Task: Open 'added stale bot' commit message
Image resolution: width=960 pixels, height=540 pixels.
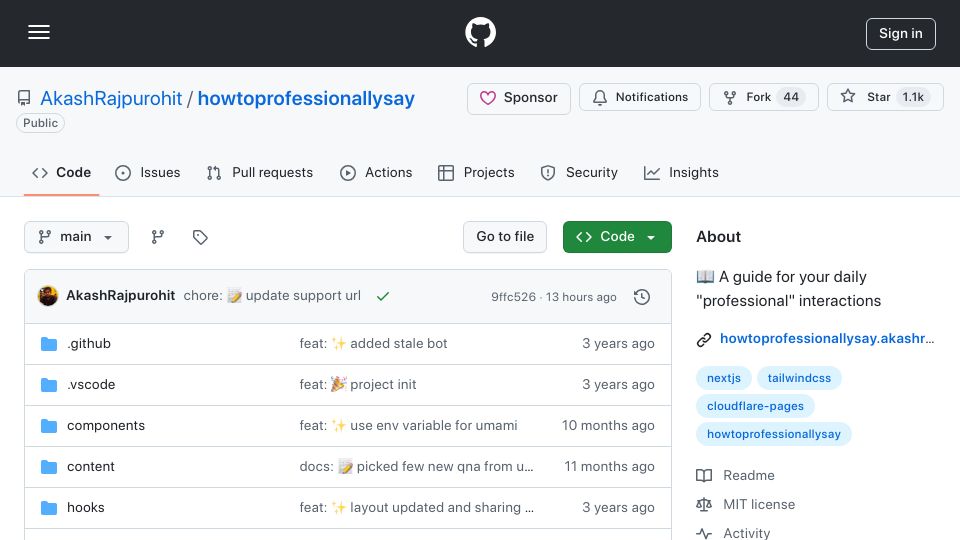Action: click(373, 343)
